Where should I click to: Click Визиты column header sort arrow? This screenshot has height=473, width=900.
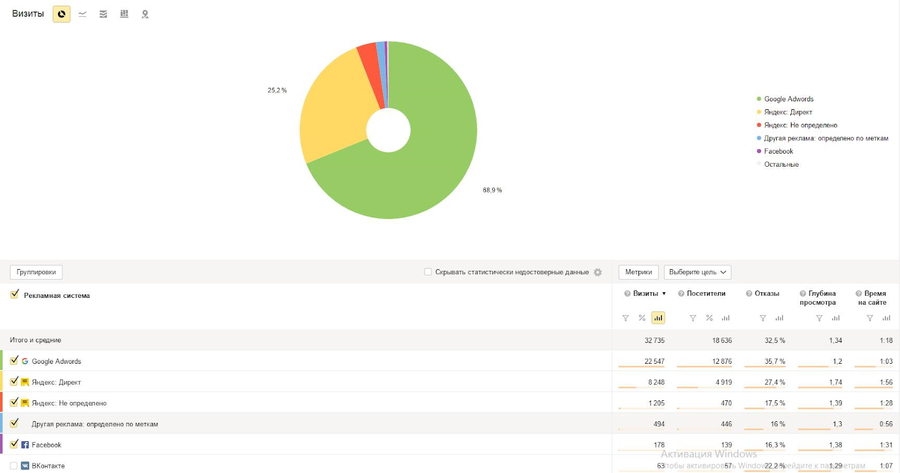pos(664,293)
